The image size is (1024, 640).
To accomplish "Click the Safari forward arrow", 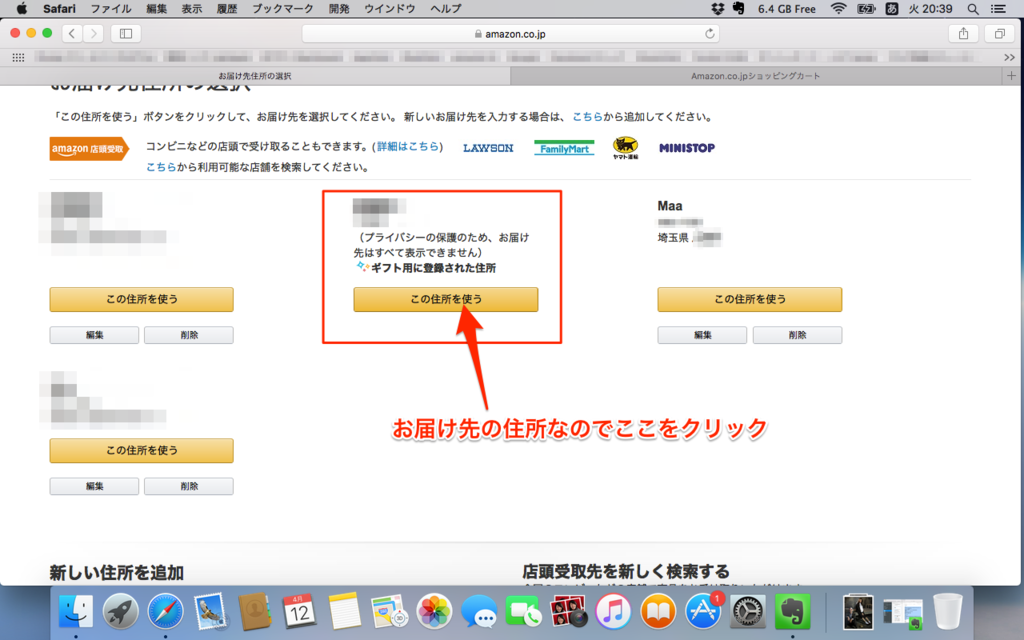I will pos(93,33).
